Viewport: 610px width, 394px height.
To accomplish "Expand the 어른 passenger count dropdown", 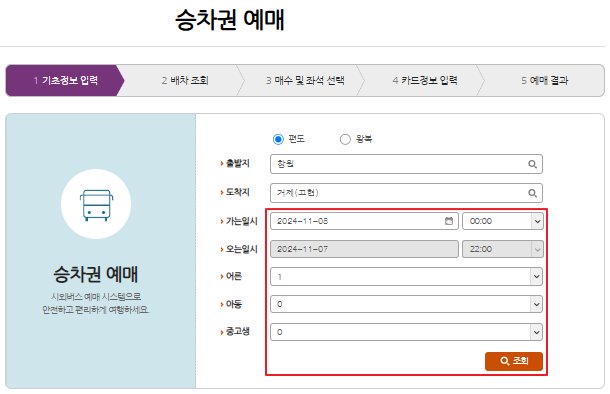I will pyautogui.click(x=406, y=277).
